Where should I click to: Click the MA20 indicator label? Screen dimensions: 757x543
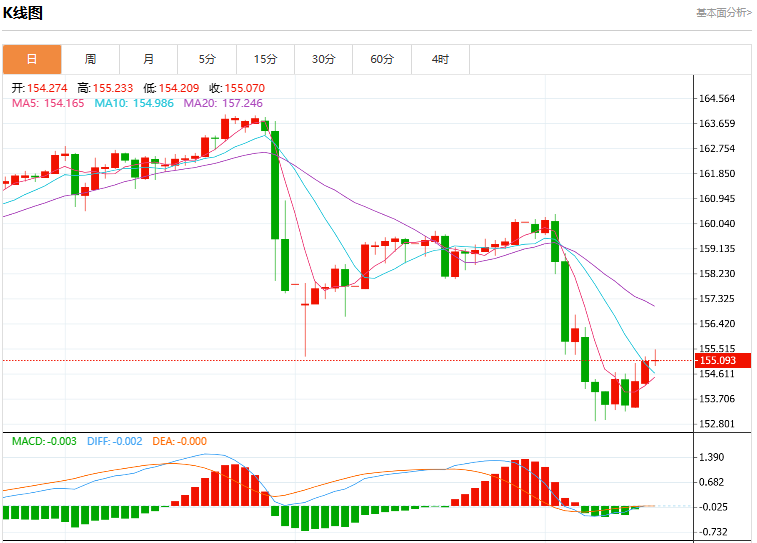[223, 103]
